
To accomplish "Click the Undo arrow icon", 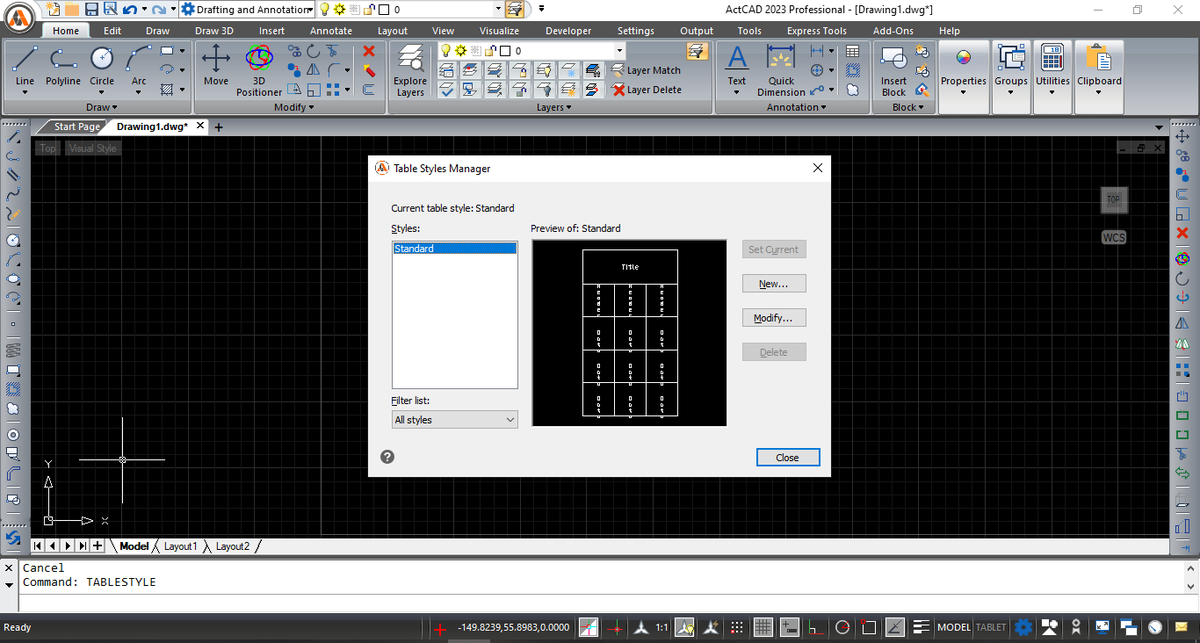I will tap(131, 9).
